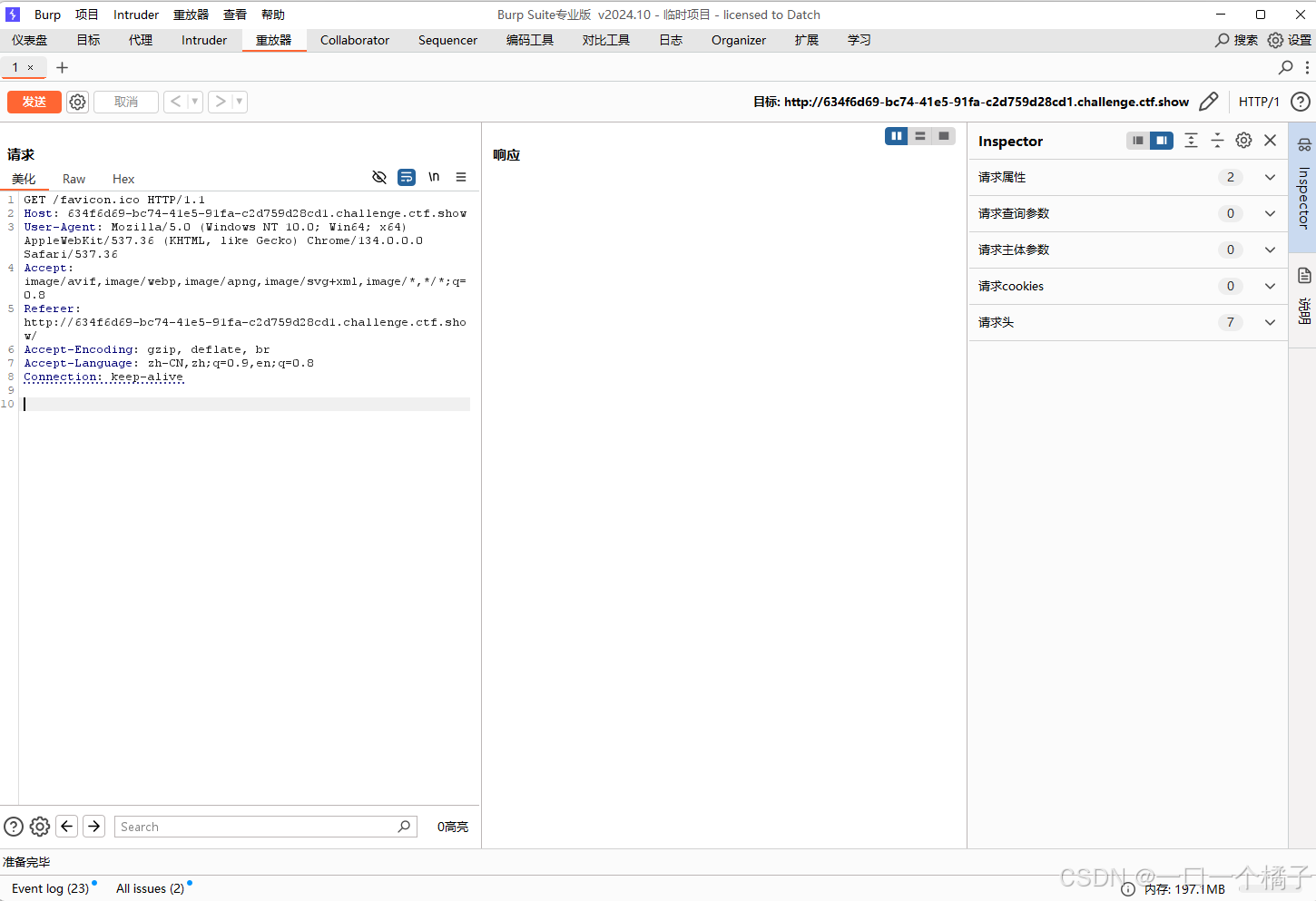Open notes sidebar document icon
1316x901 pixels.
point(1304,276)
